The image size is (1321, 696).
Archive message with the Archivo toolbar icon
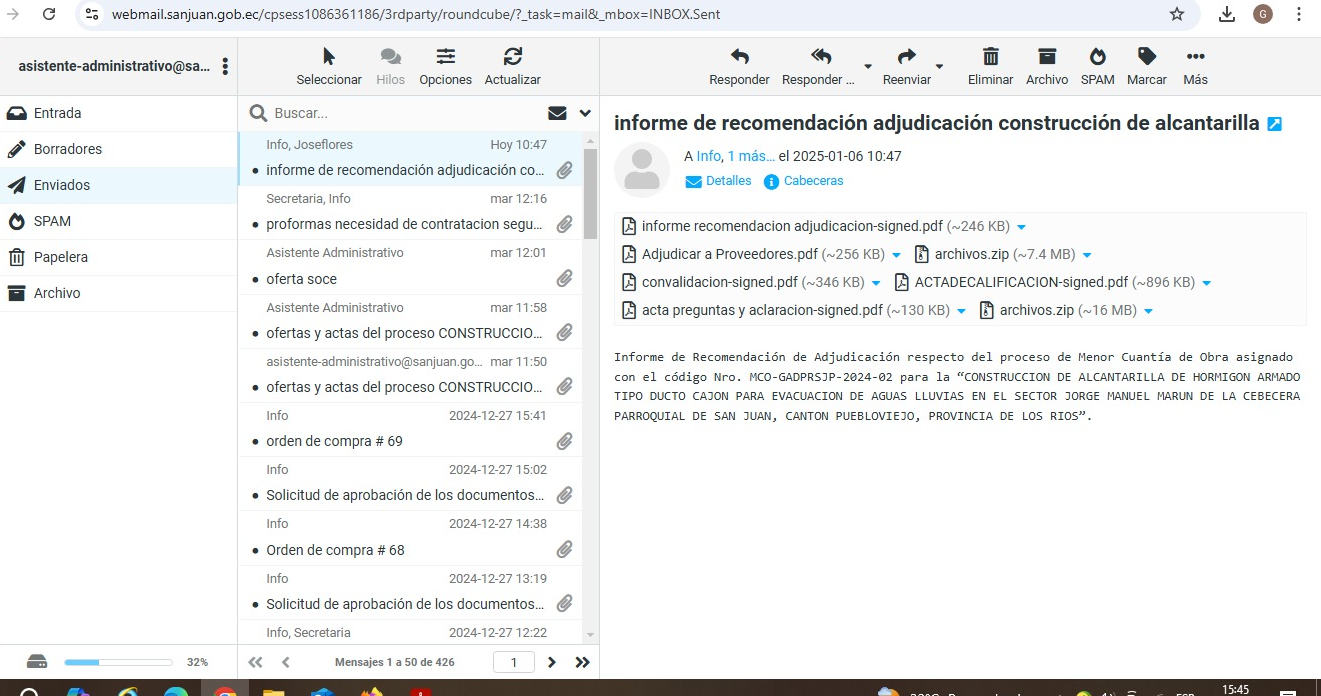(x=1047, y=57)
